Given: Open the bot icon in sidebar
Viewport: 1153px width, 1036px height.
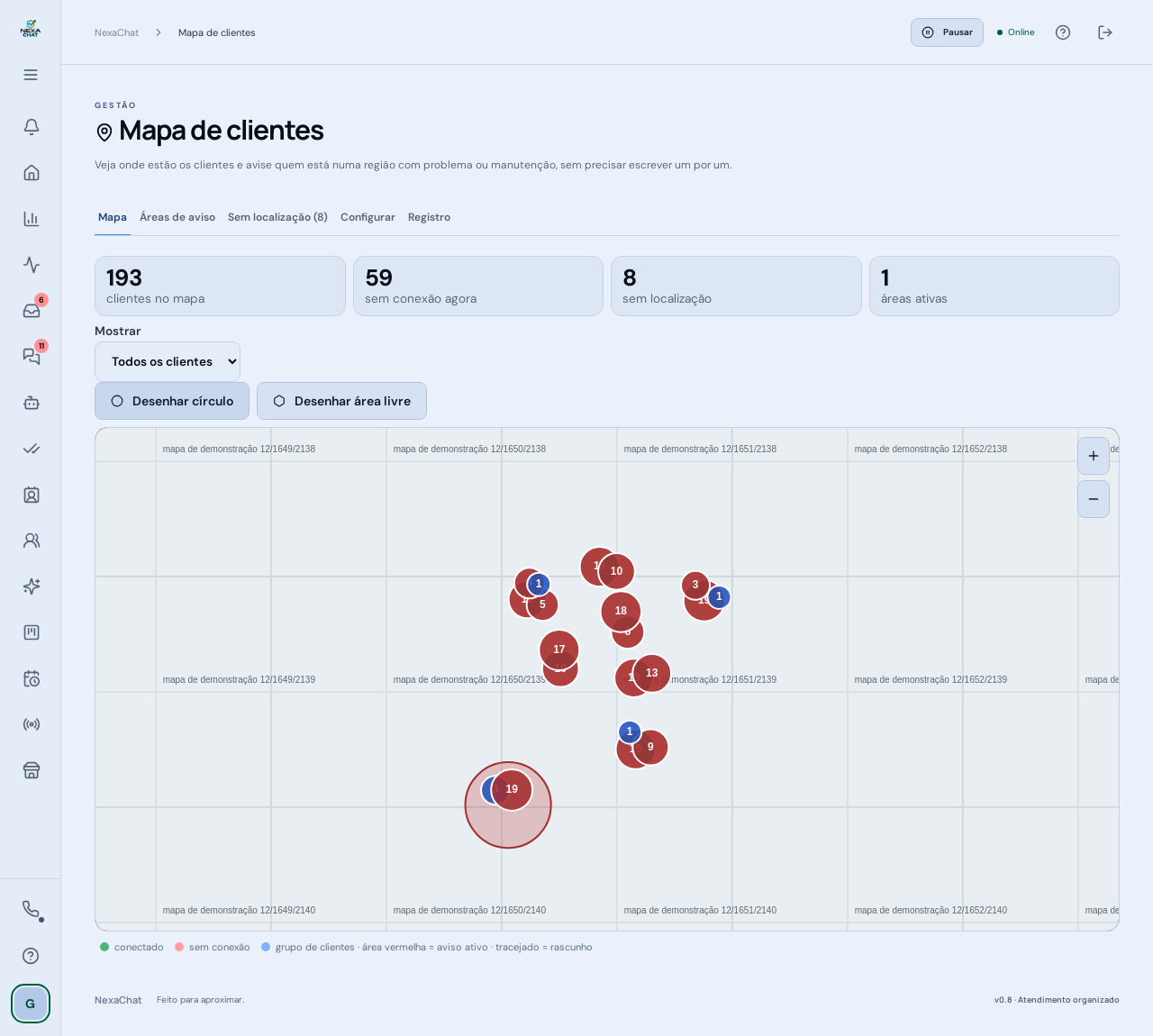Looking at the screenshot, I should point(32,403).
